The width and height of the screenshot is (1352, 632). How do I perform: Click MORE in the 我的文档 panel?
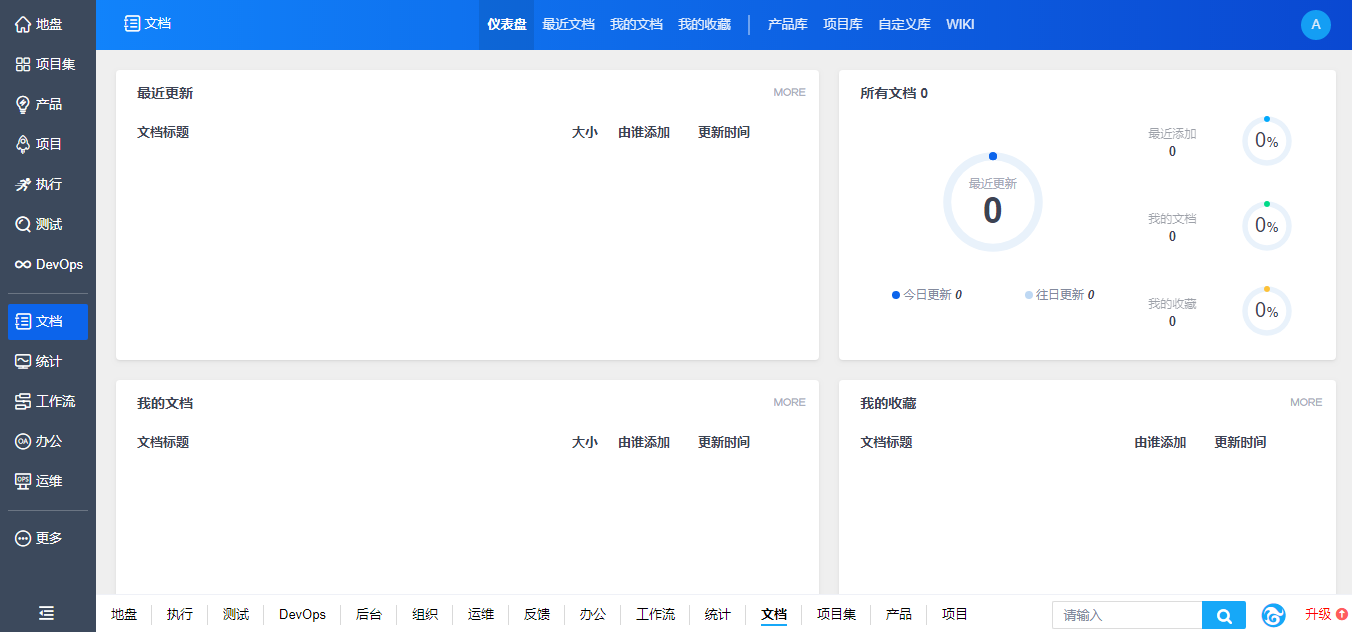pyautogui.click(x=789, y=402)
